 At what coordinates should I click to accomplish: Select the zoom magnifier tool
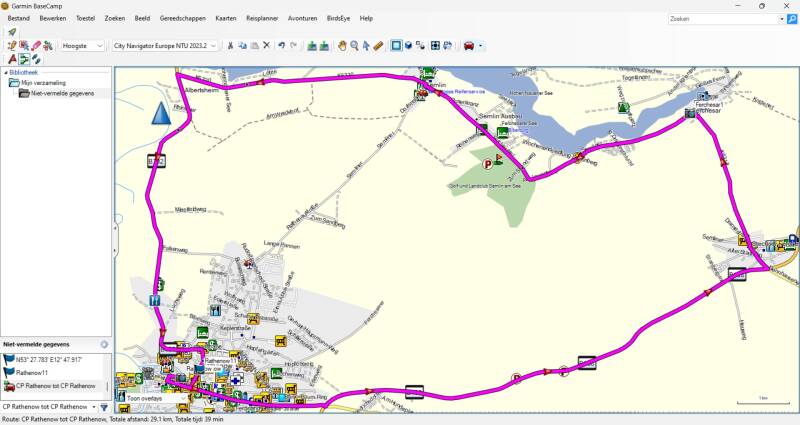354,45
